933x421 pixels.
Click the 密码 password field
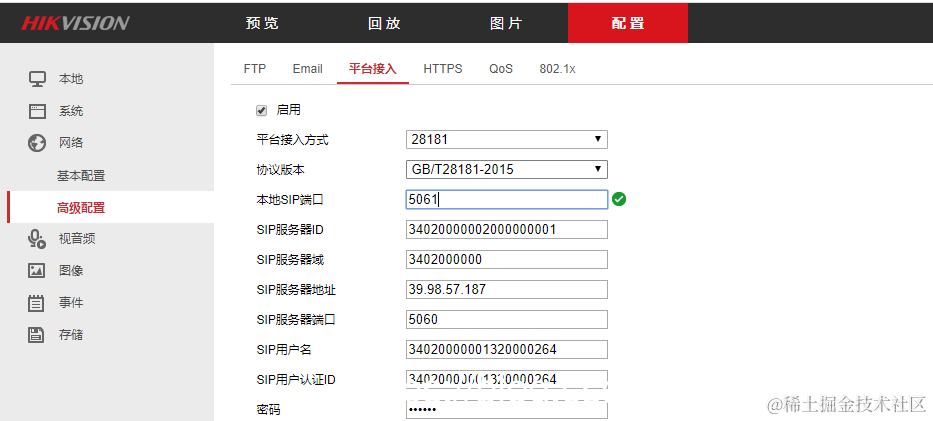[506, 410]
